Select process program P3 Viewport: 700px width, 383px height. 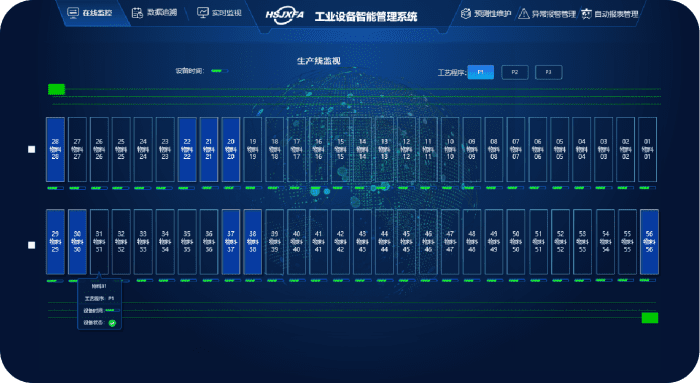549,72
